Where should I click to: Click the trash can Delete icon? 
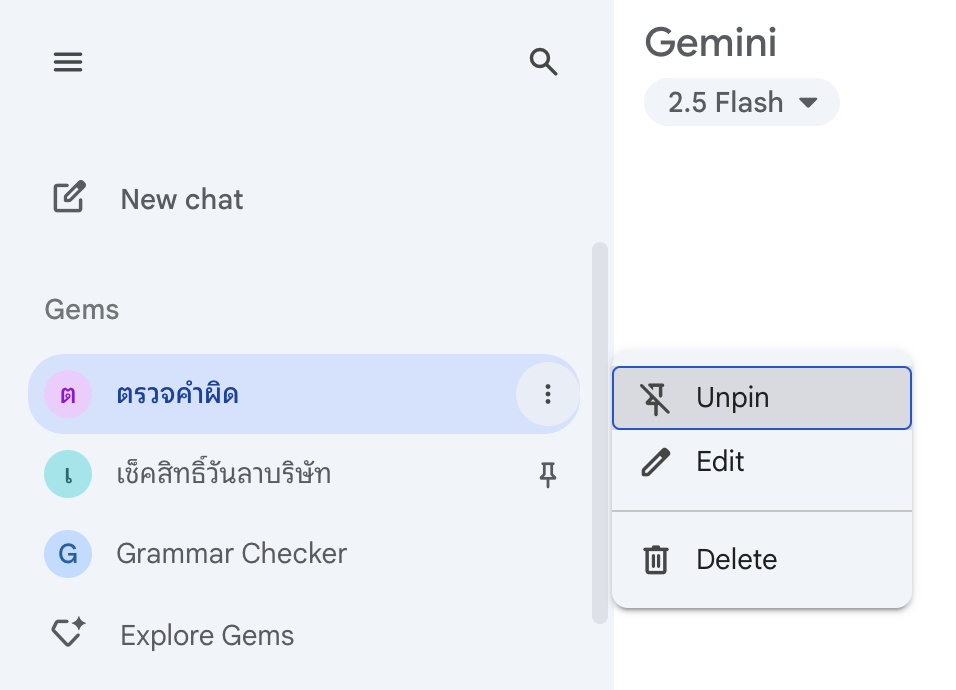pos(656,559)
